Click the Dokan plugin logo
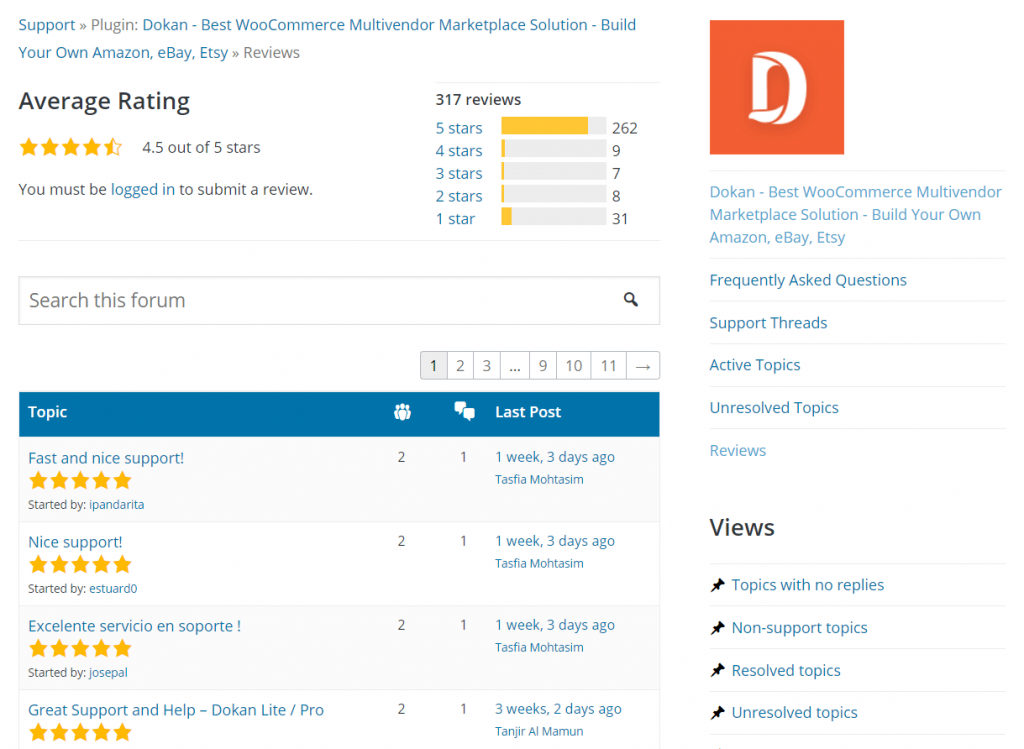The height and width of the screenshot is (749, 1024). click(x=776, y=88)
